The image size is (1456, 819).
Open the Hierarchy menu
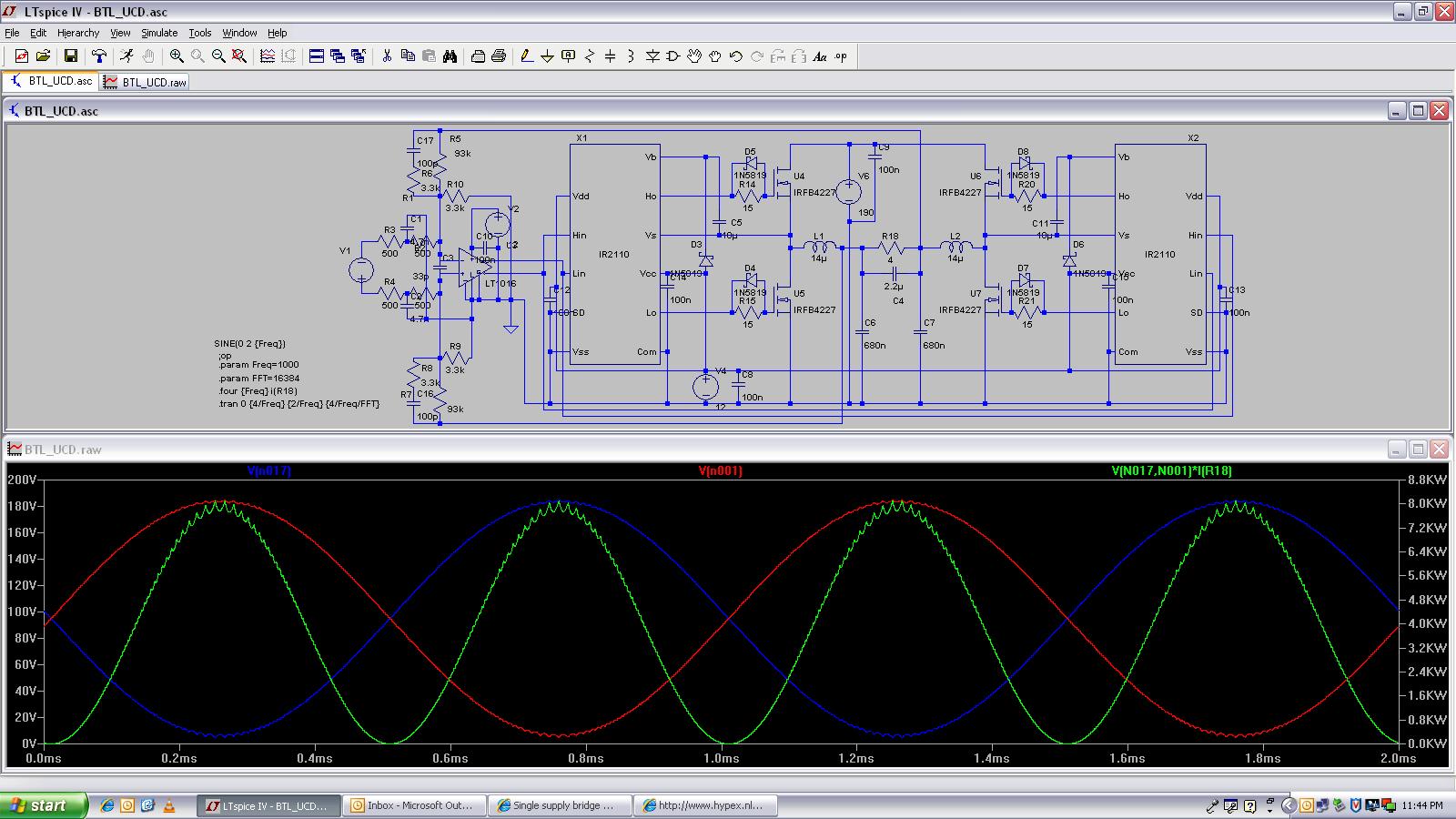coord(78,33)
